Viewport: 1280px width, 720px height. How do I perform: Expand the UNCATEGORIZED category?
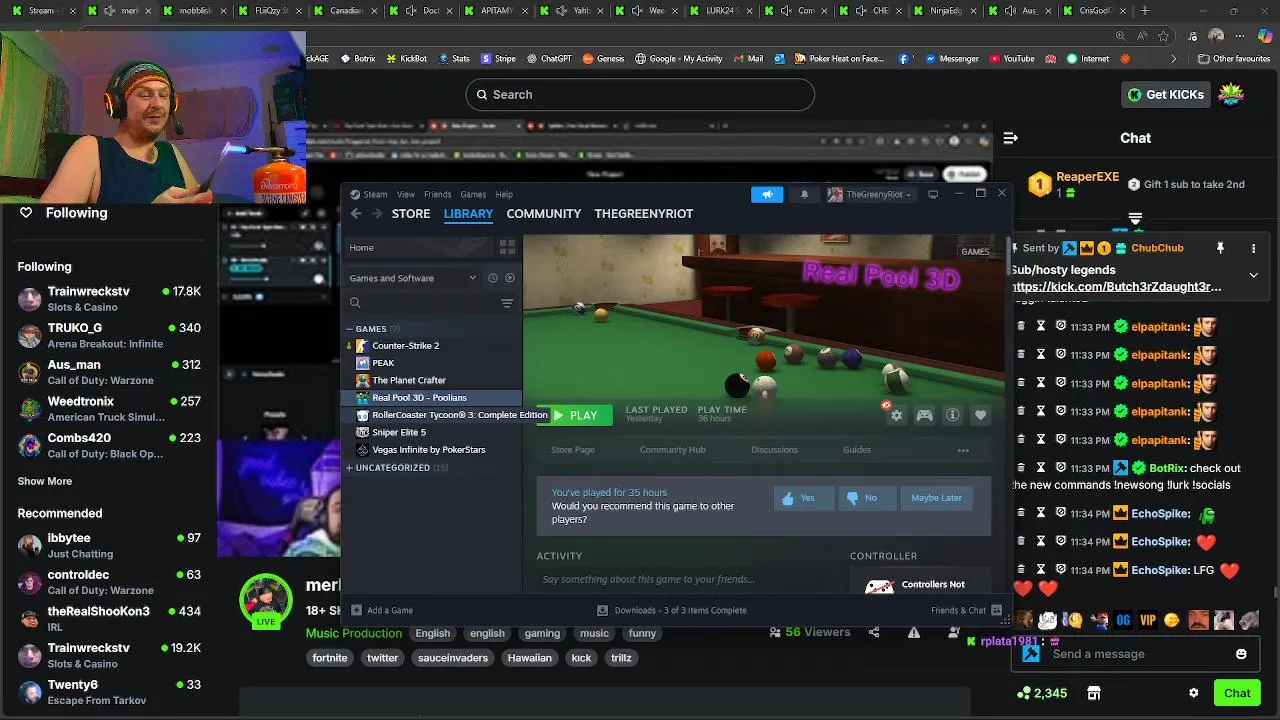(349, 468)
